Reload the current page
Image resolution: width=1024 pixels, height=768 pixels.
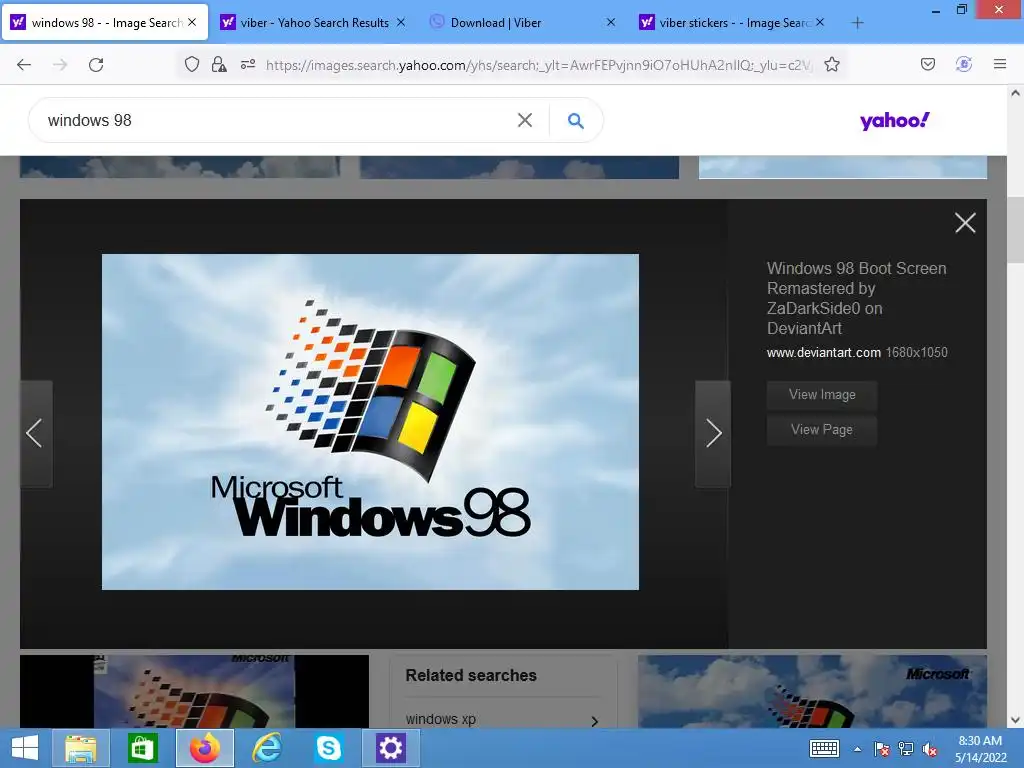tap(96, 65)
